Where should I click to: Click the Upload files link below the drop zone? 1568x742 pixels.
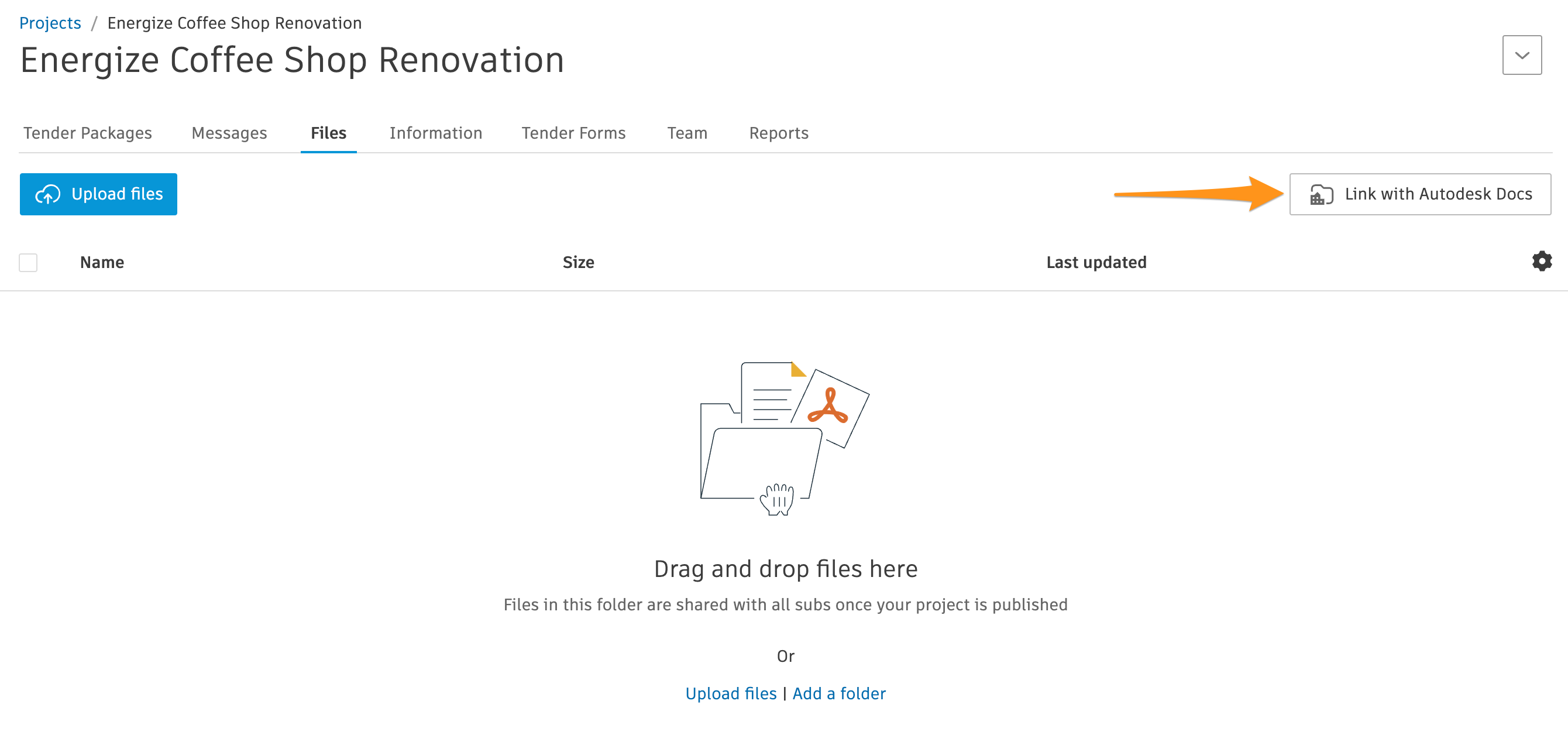click(x=731, y=693)
